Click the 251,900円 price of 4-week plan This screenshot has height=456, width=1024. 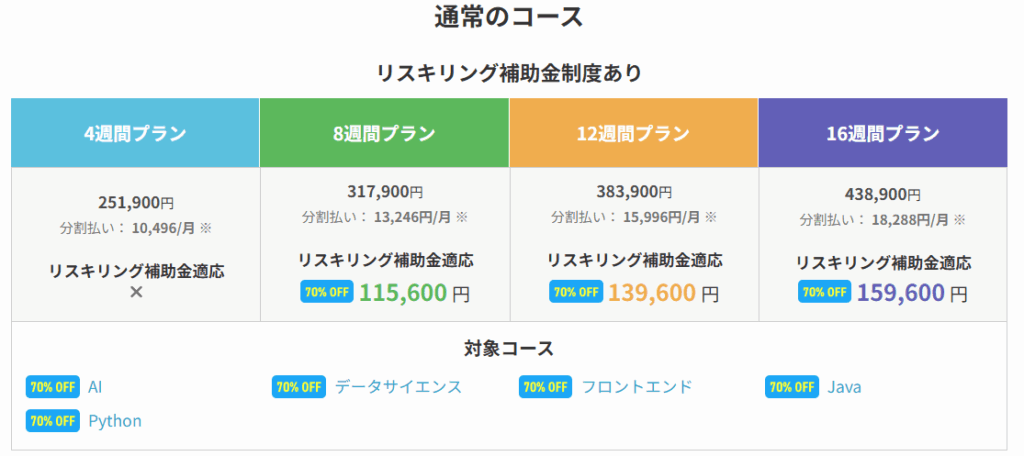coord(136,203)
